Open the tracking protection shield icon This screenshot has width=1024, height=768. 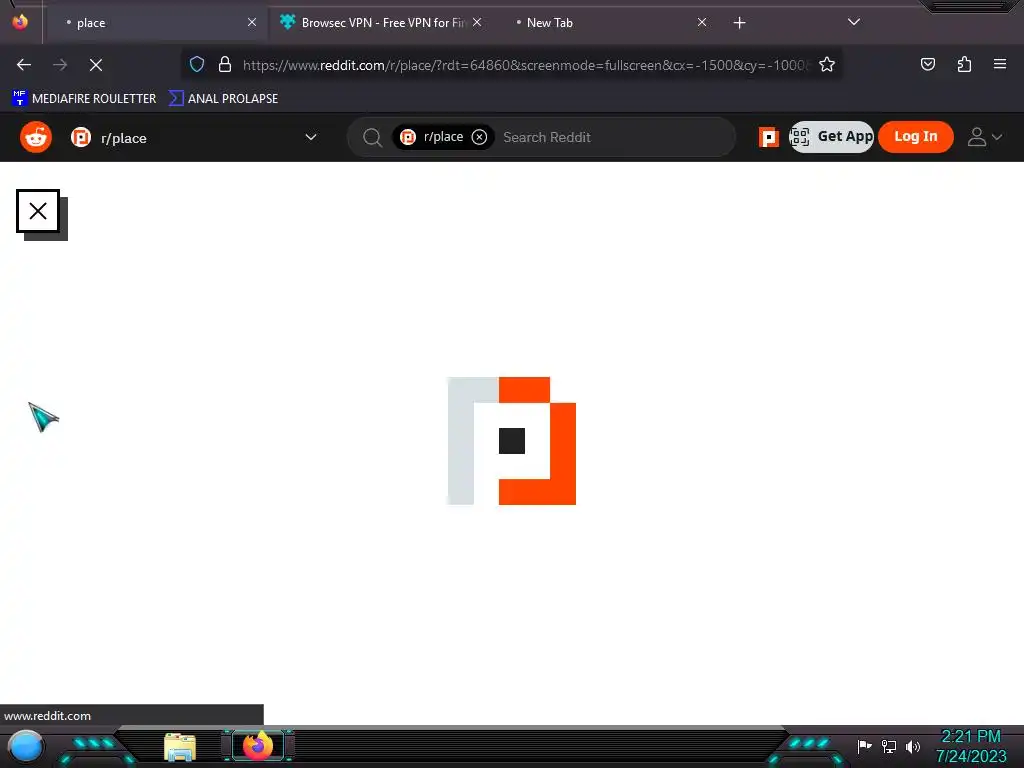(x=197, y=64)
